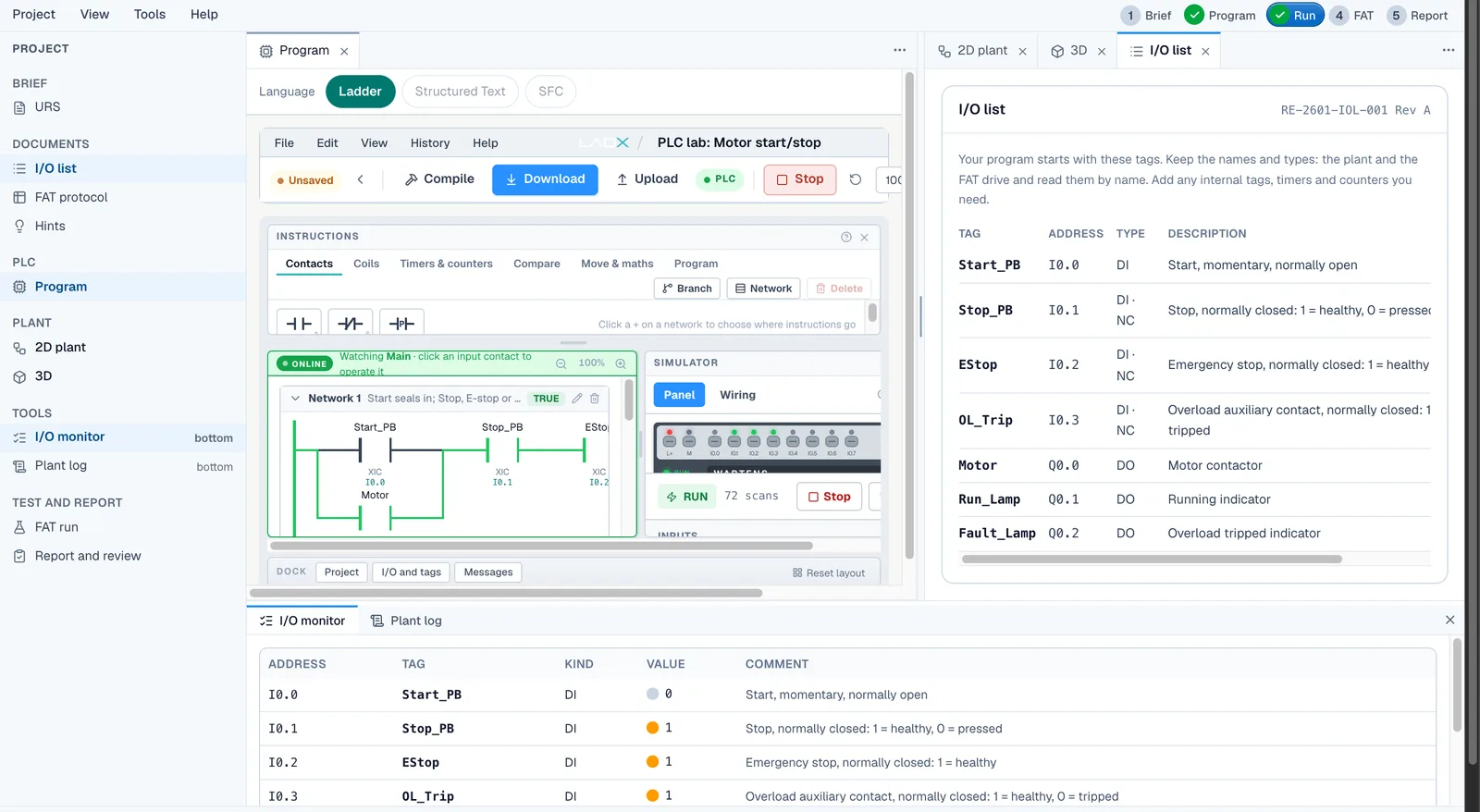The image size is (1480, 812).
Task: Close the bottom I/O monitor panel
Action: [x=1449, y=620]
